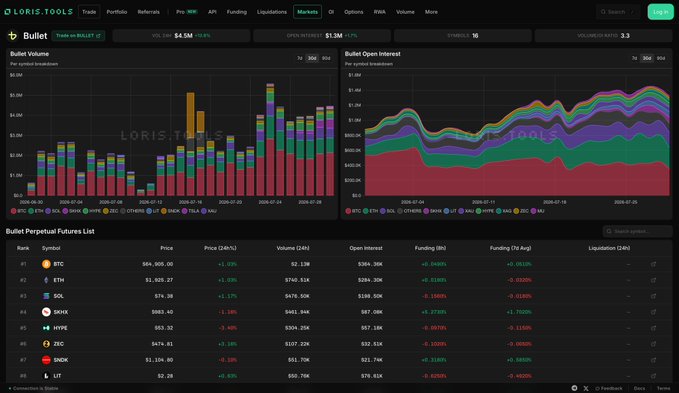Toggle BTC series in Open Interest legend
This screenshot has height=393, width=679.
[x=353, y=211]
